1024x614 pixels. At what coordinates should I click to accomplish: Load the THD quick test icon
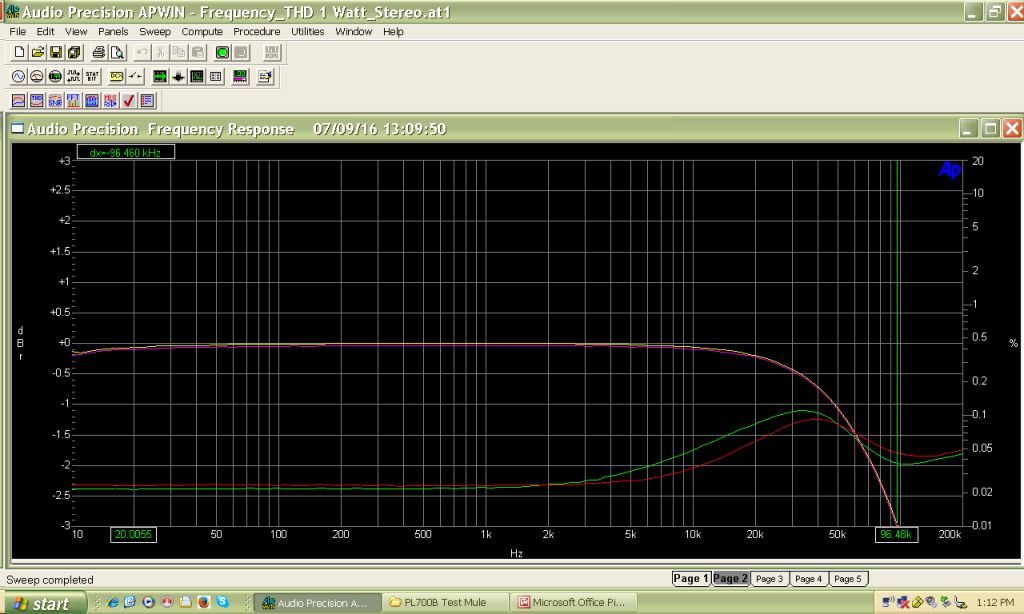click(37, 101)
